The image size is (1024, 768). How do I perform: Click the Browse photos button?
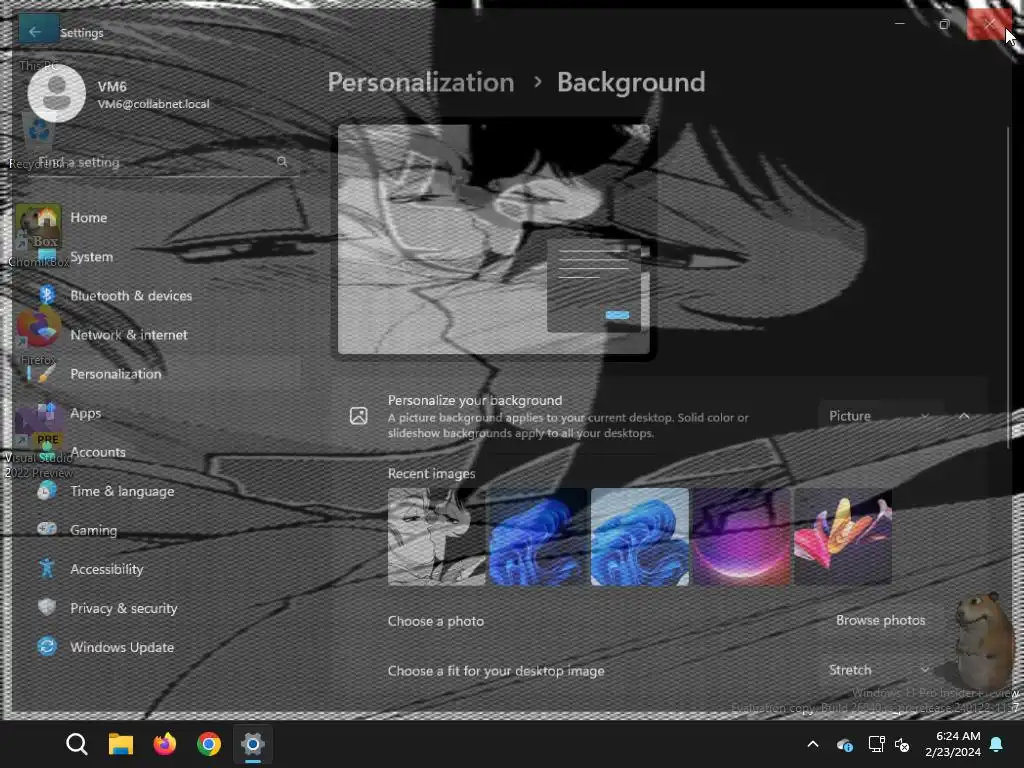[x=880, y=620]
